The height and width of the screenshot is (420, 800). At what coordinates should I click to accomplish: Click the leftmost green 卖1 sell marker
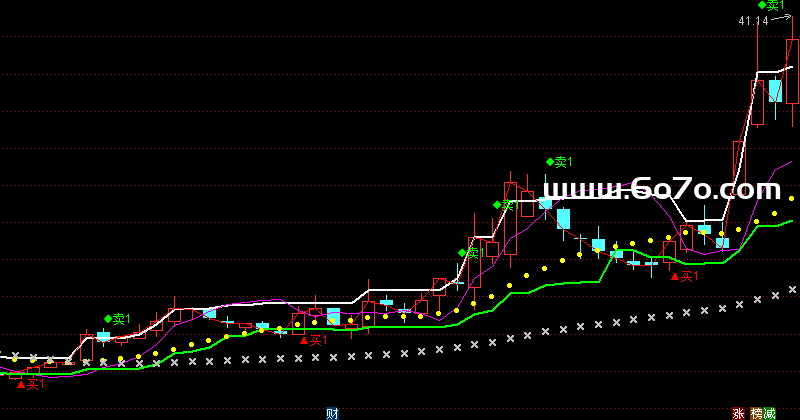click(118, 319)
